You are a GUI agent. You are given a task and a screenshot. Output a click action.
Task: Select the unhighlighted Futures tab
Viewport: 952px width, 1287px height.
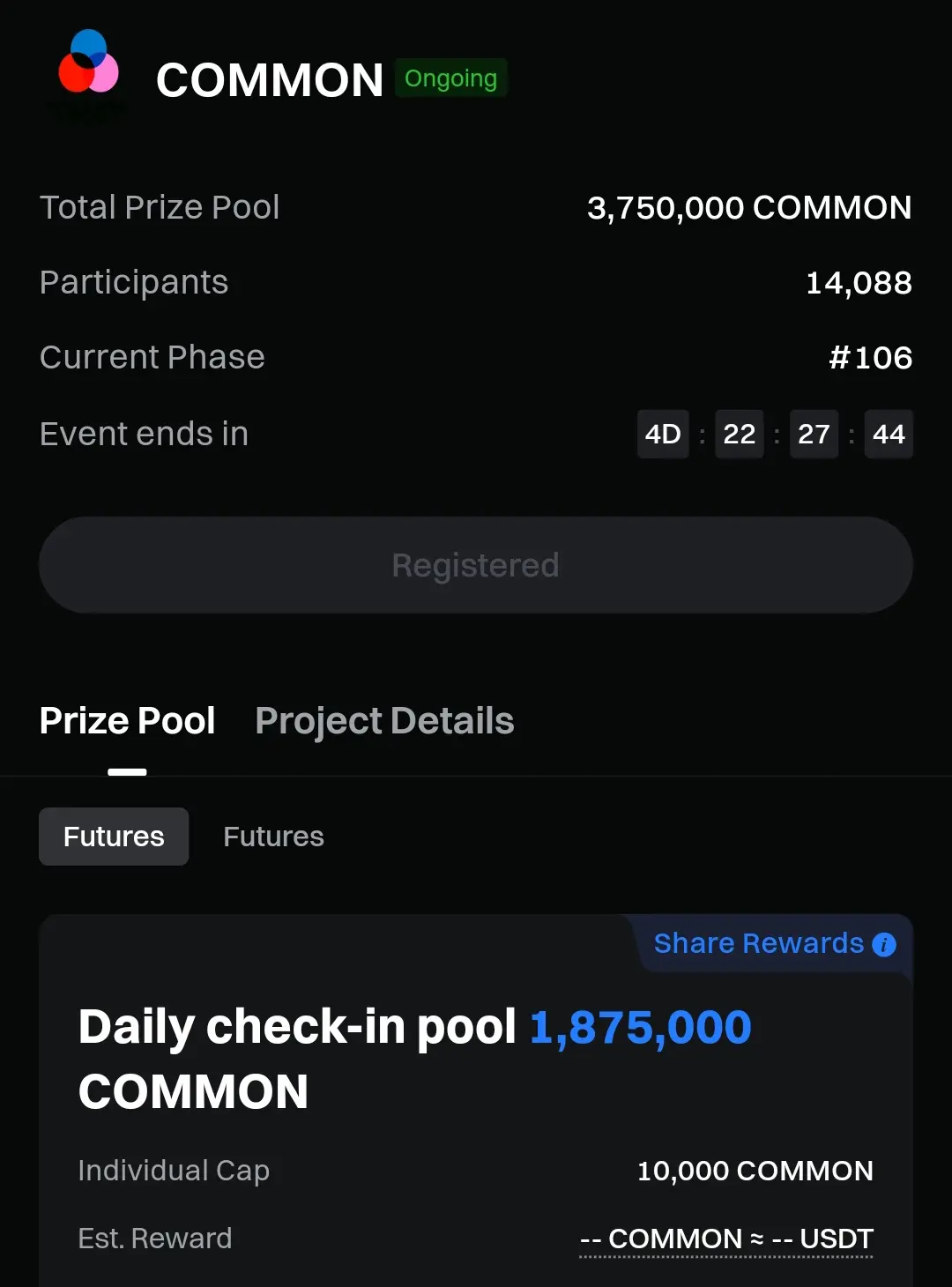coord(273,837)
